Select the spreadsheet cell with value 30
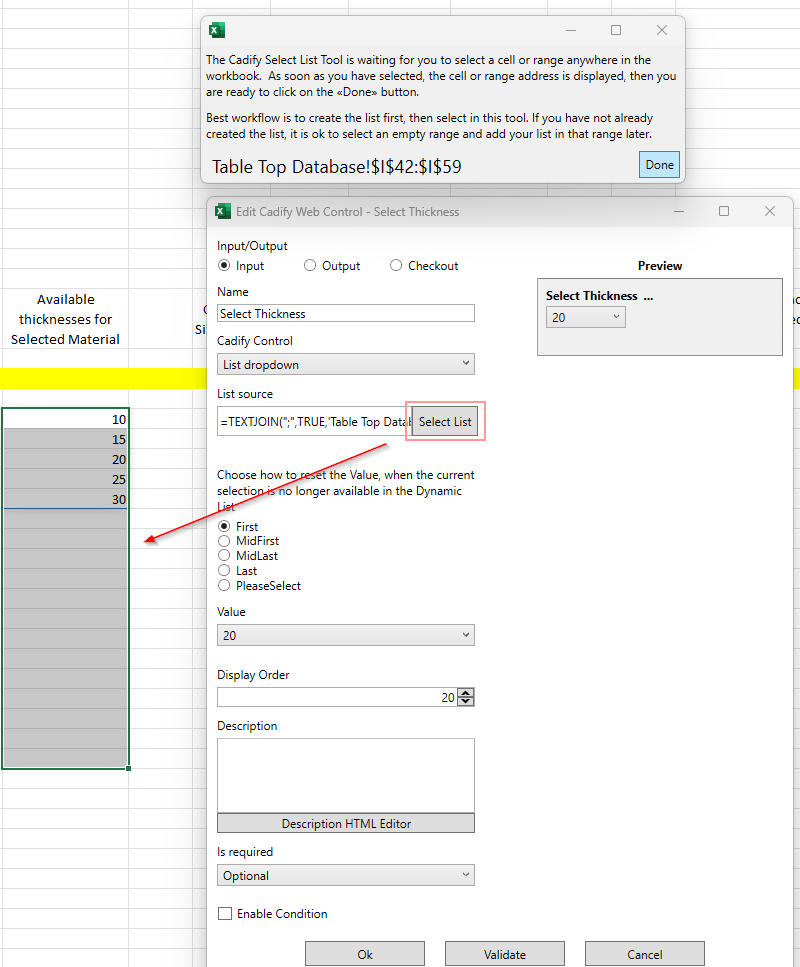The height and width of the screenshot is (967, 800). tap(65, 499)
